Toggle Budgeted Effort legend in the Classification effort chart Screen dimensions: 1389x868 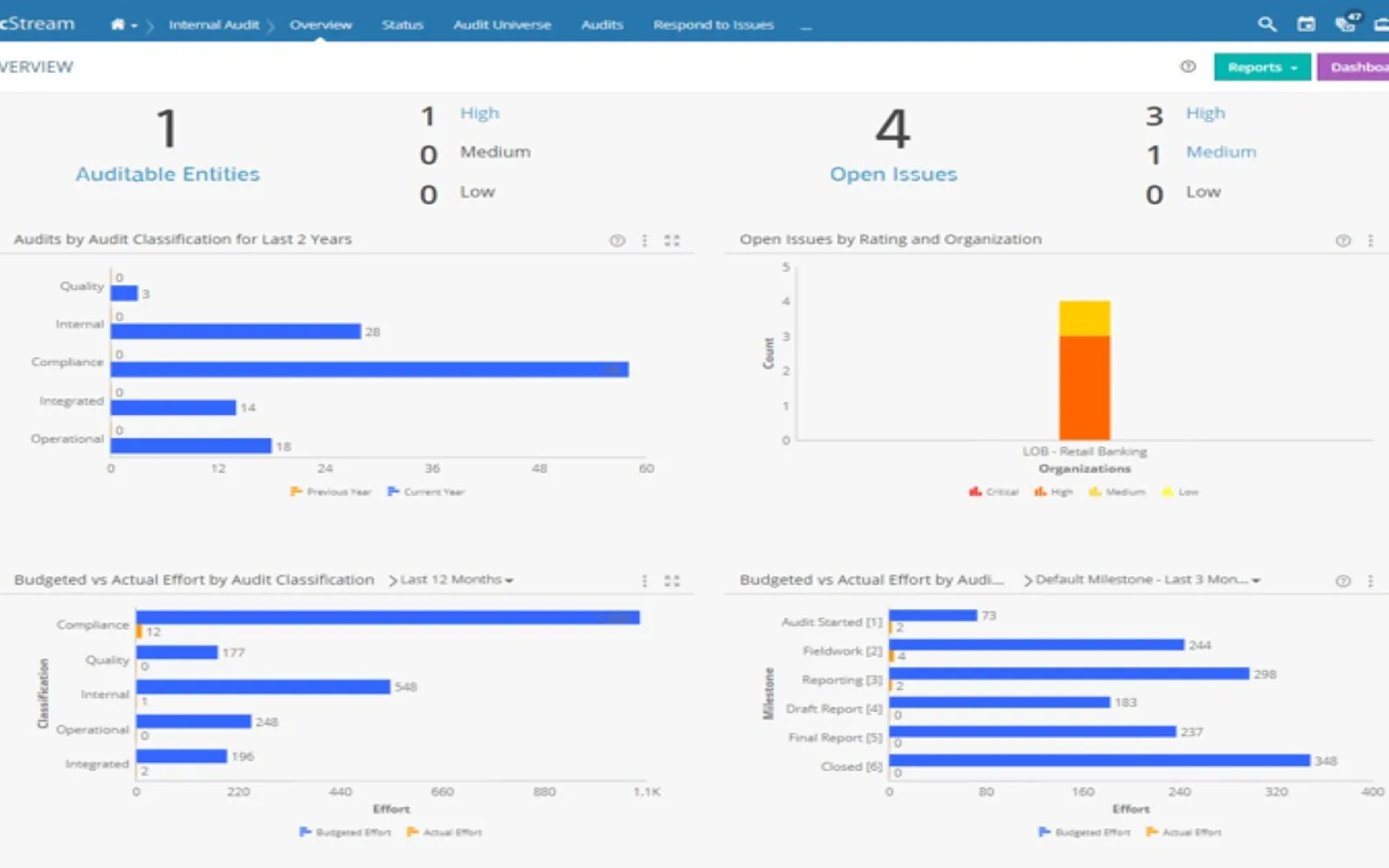click(x=345, y=832)
